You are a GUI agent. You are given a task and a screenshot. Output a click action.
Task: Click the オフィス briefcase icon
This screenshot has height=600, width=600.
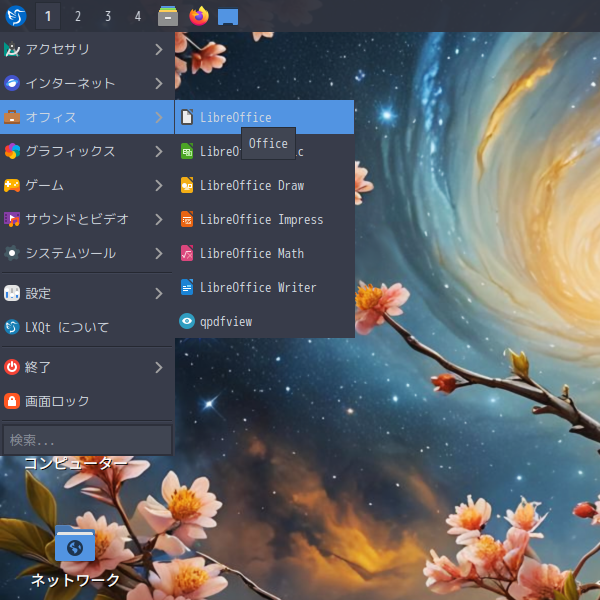point(12,117)
